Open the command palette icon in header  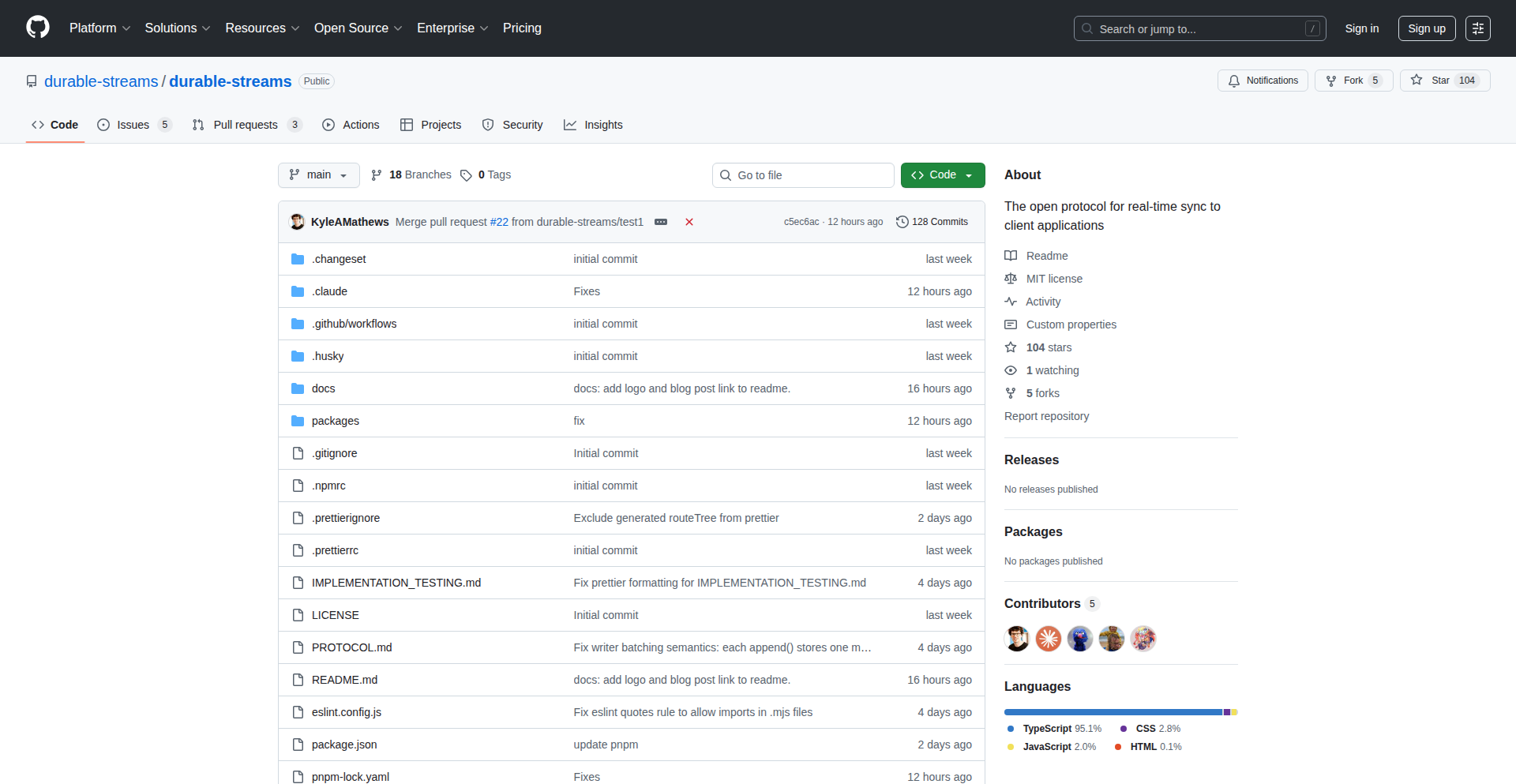coord(1477,28)
